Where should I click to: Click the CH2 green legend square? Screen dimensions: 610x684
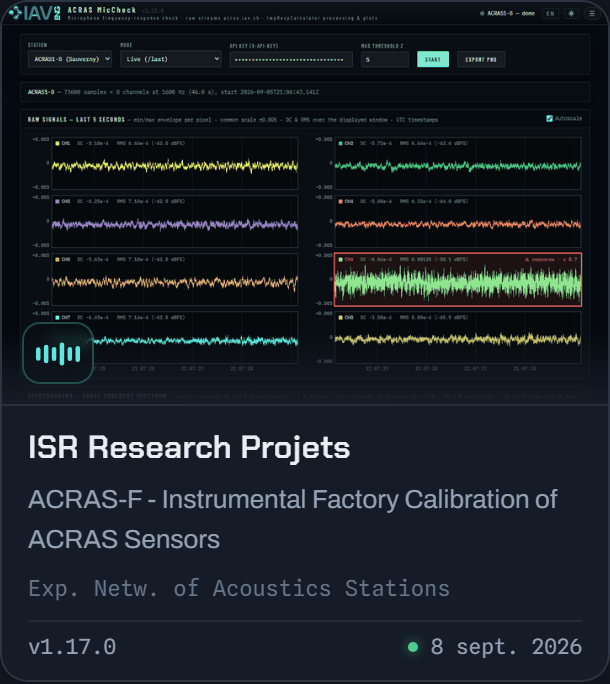[340, 143]
